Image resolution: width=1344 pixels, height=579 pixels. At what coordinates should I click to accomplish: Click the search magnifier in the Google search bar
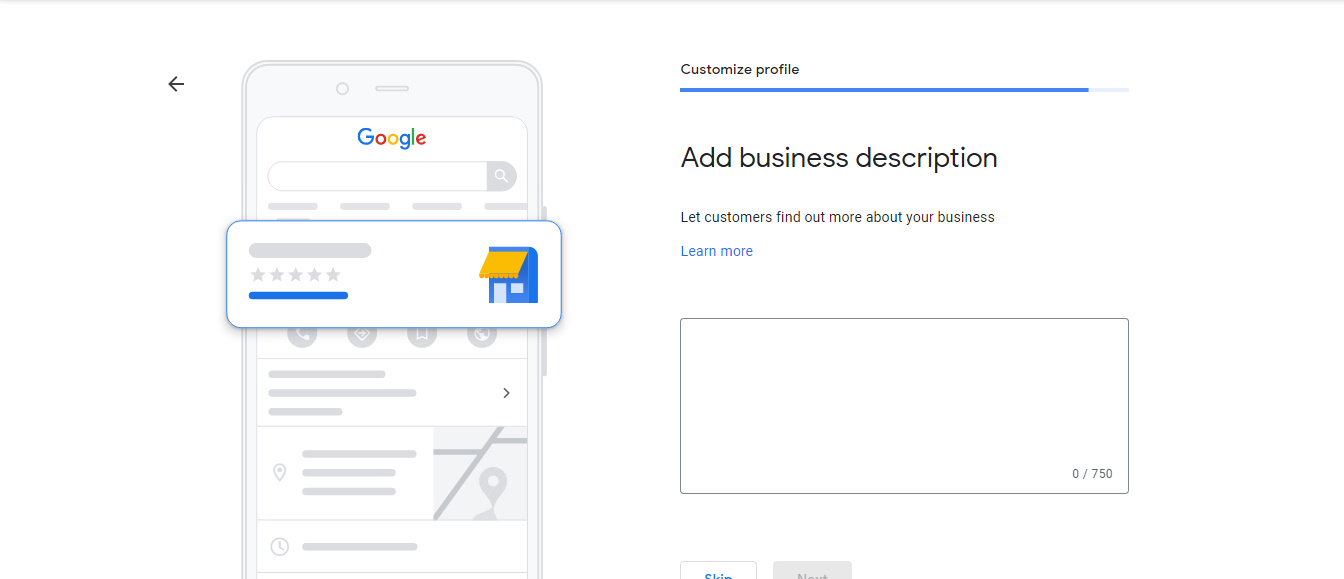click(502, 176)
